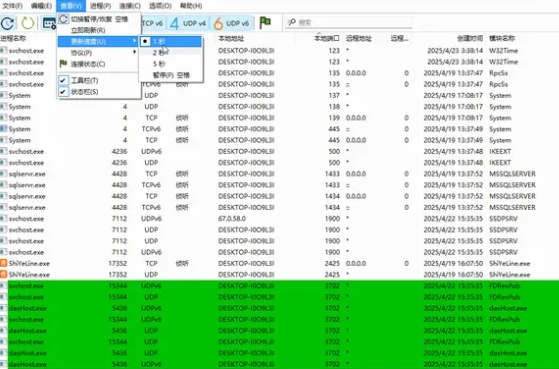
Task: Click the first green-highlighted svchost.exe row
Action: click(x=280, y=286)
